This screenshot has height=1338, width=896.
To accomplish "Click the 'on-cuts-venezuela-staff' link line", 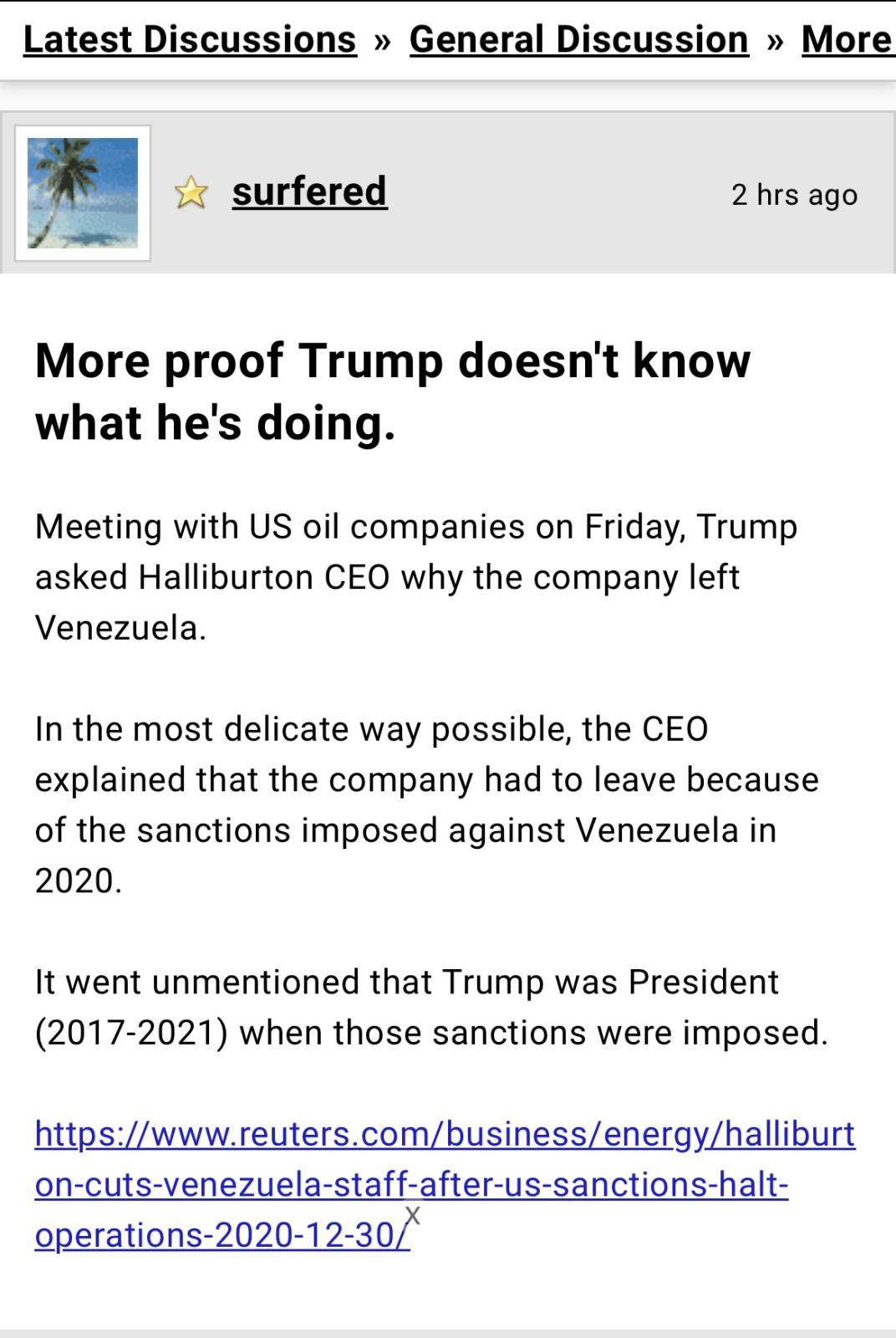I will pos(411,1185).
